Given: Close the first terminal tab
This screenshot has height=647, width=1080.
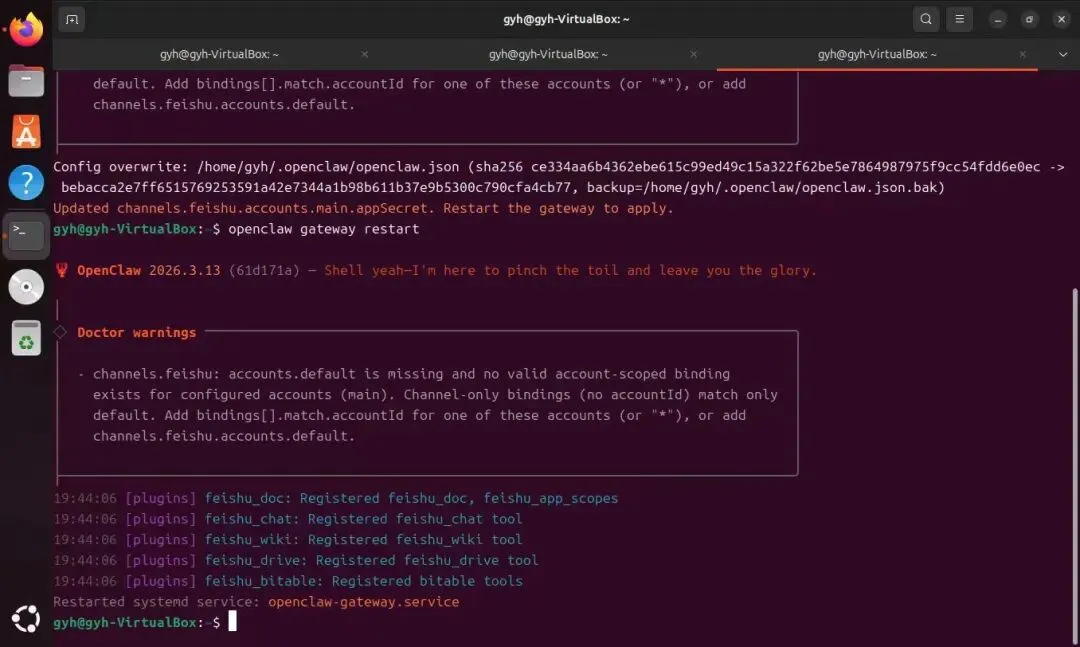Looking at the screenshot, I should click(x=364, y=54).
